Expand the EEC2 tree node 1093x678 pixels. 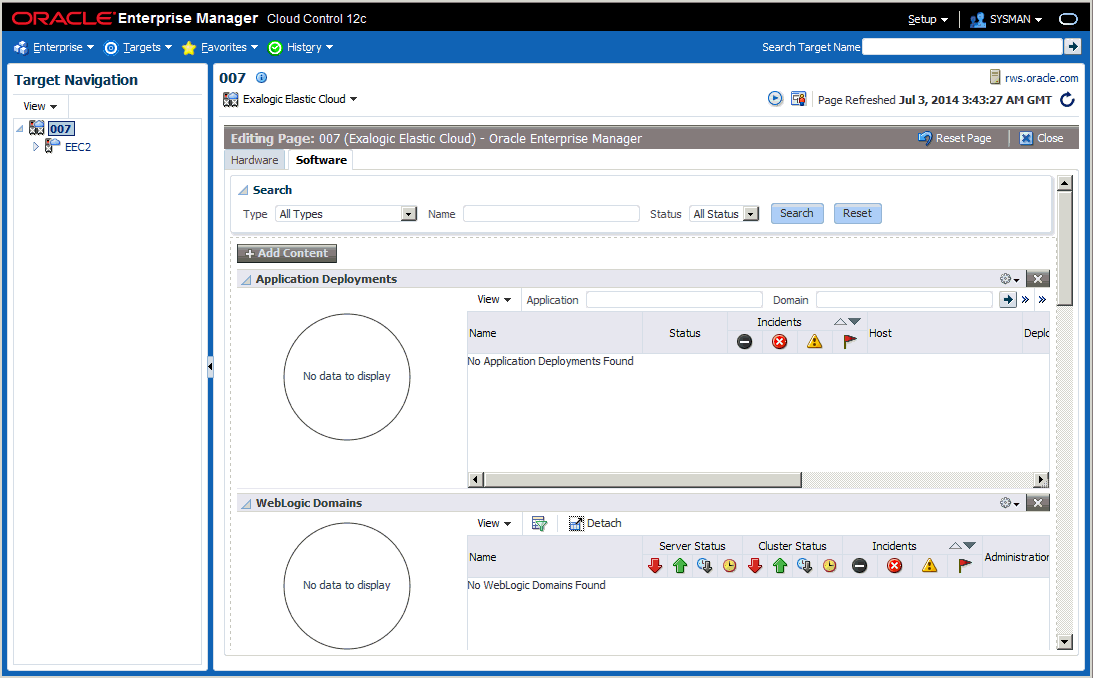pos(36,147)
